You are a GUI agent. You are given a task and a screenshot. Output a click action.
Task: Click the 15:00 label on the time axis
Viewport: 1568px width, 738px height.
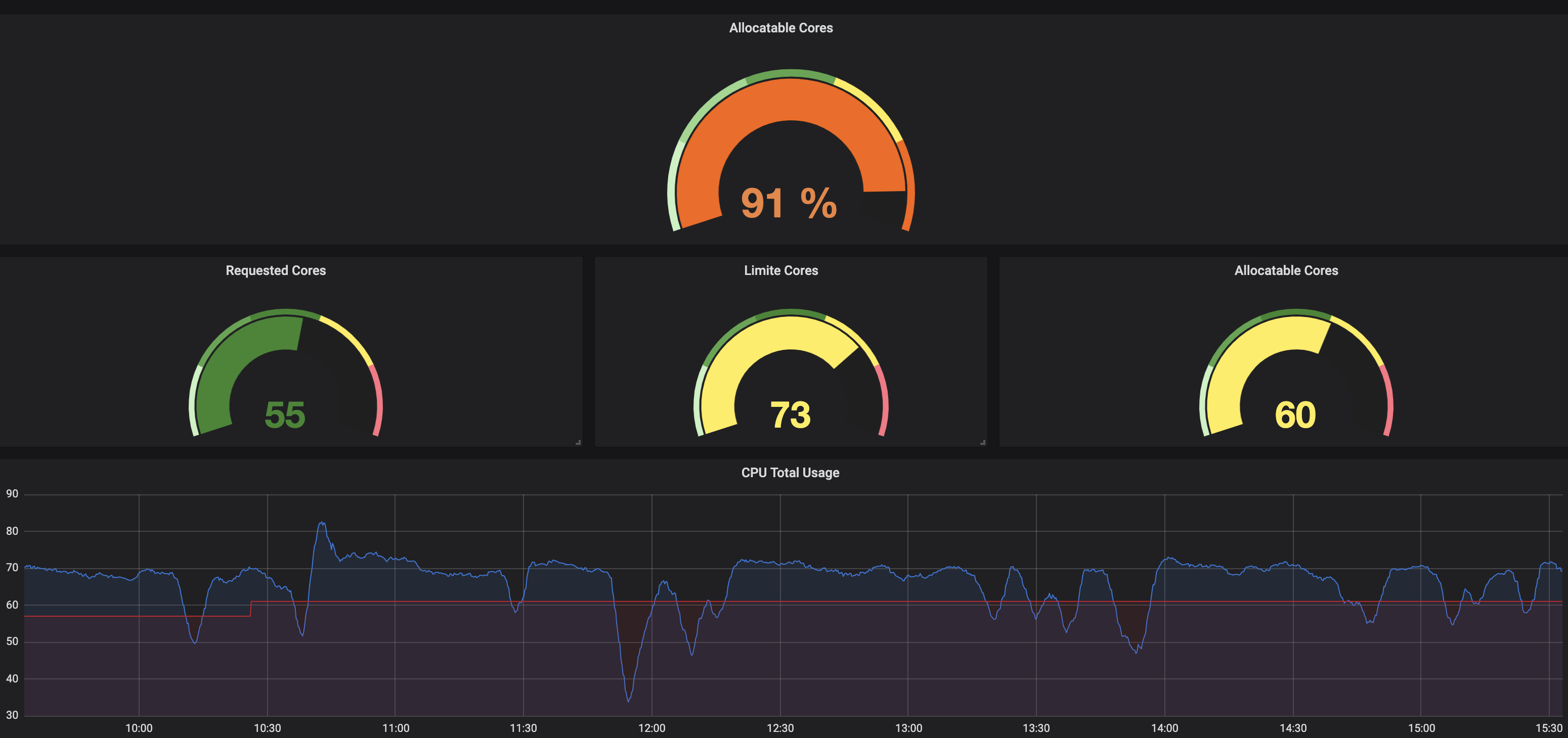[1421, 728]
